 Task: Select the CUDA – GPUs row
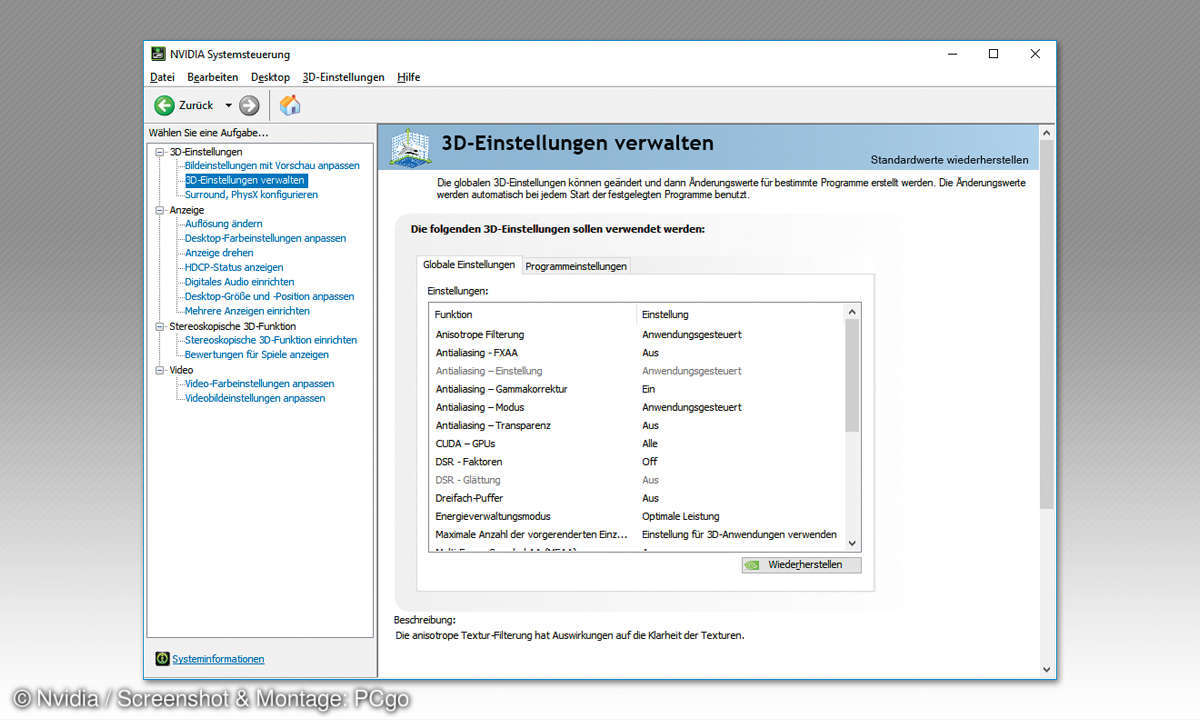point(637,443)
